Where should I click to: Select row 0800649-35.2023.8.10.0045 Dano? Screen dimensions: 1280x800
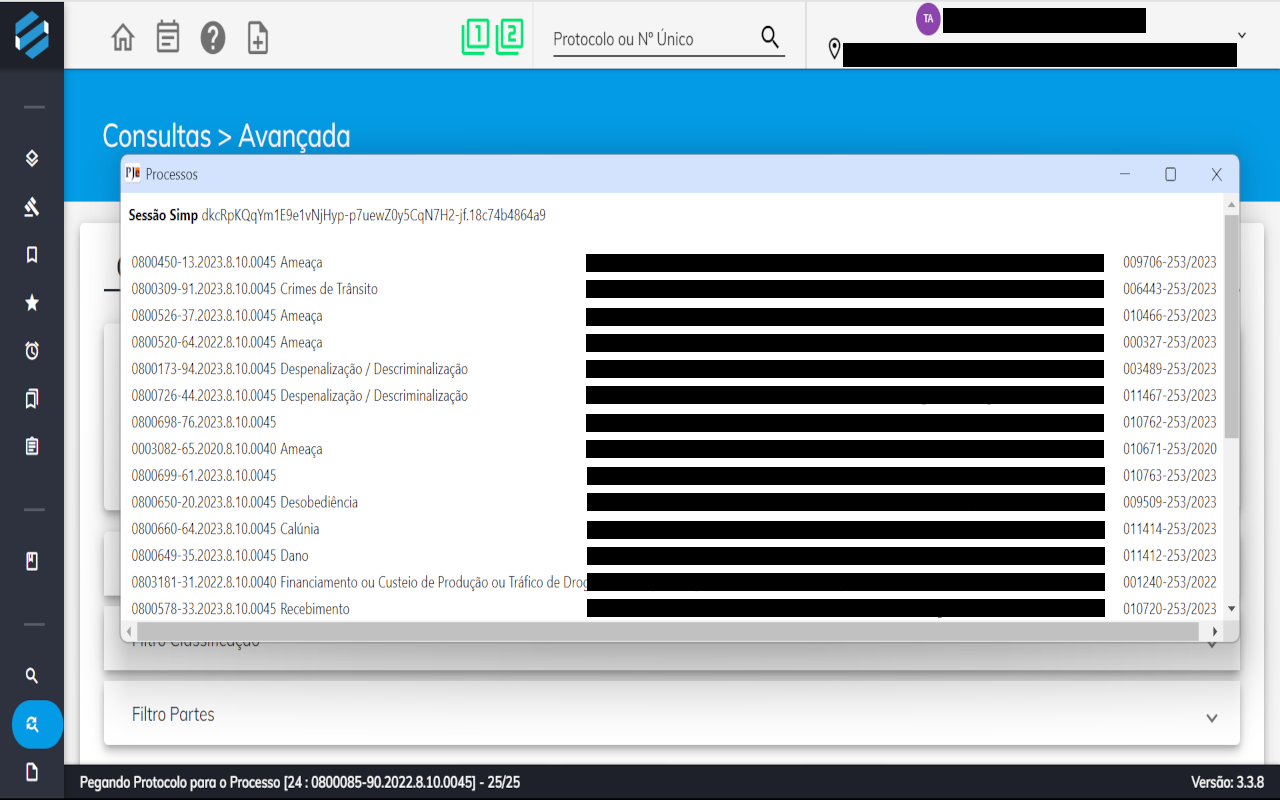(x=674, y=555)
